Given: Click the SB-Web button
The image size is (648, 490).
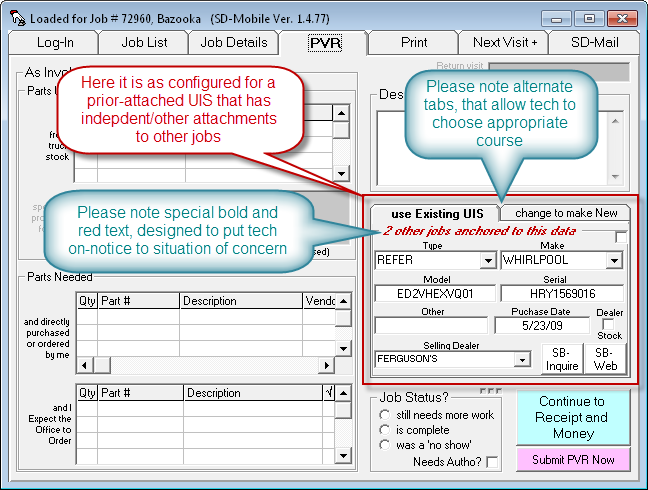Looking at the screenshot, I should tap(605, 359).
